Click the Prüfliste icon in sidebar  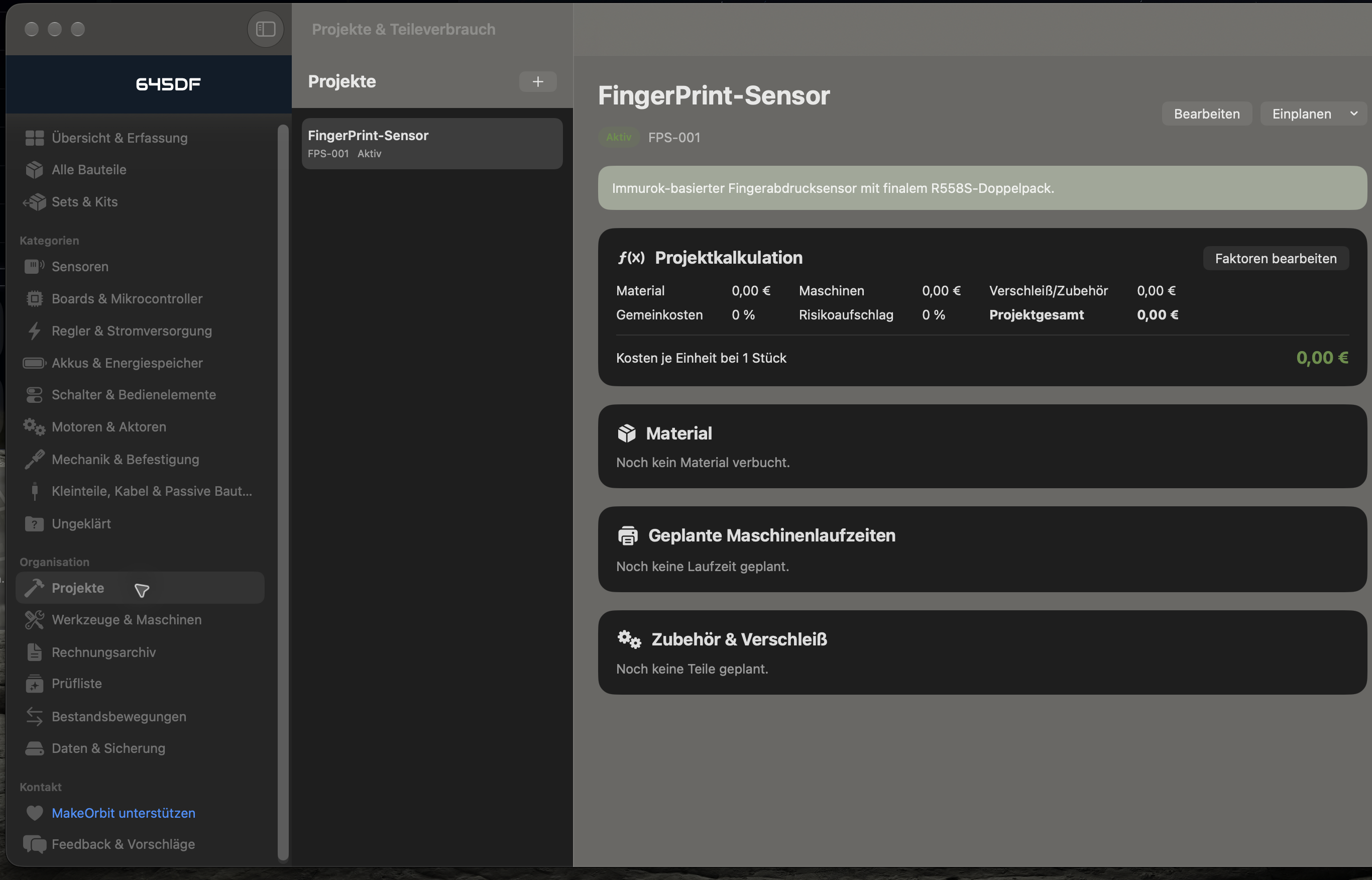[x=34, y=684]
